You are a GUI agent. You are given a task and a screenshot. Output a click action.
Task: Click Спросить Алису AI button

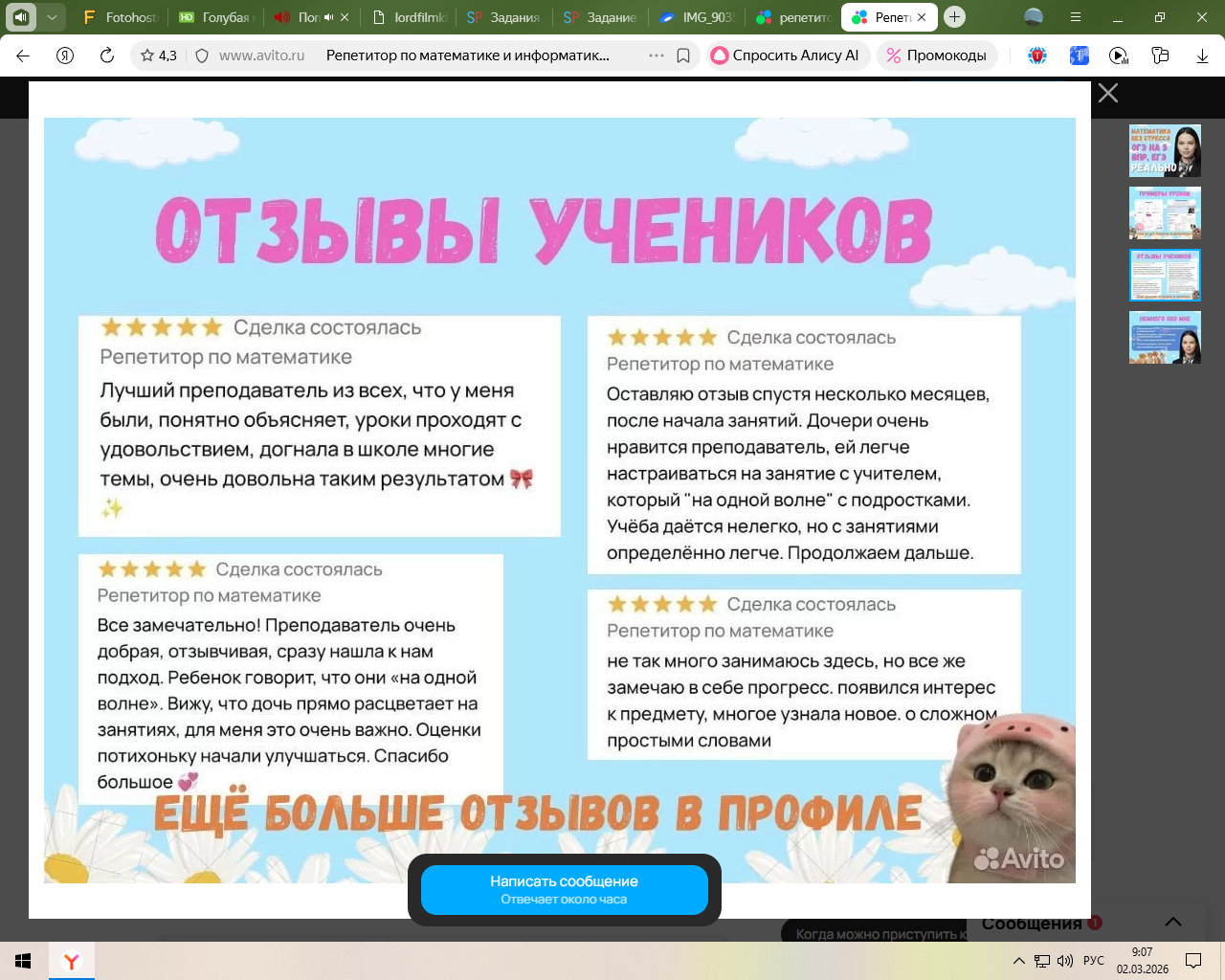(789, 56)
